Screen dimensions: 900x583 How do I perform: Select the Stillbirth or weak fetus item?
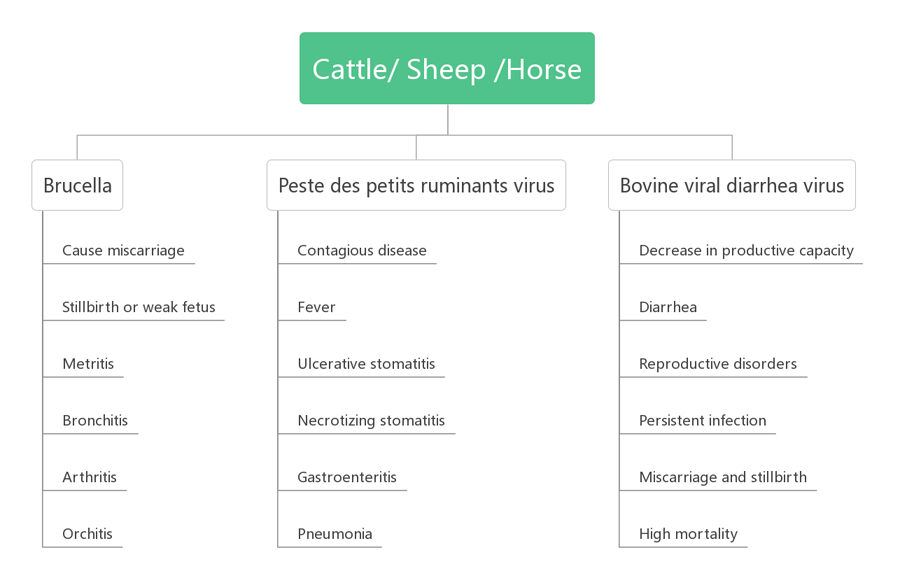[x=139, y=307]
